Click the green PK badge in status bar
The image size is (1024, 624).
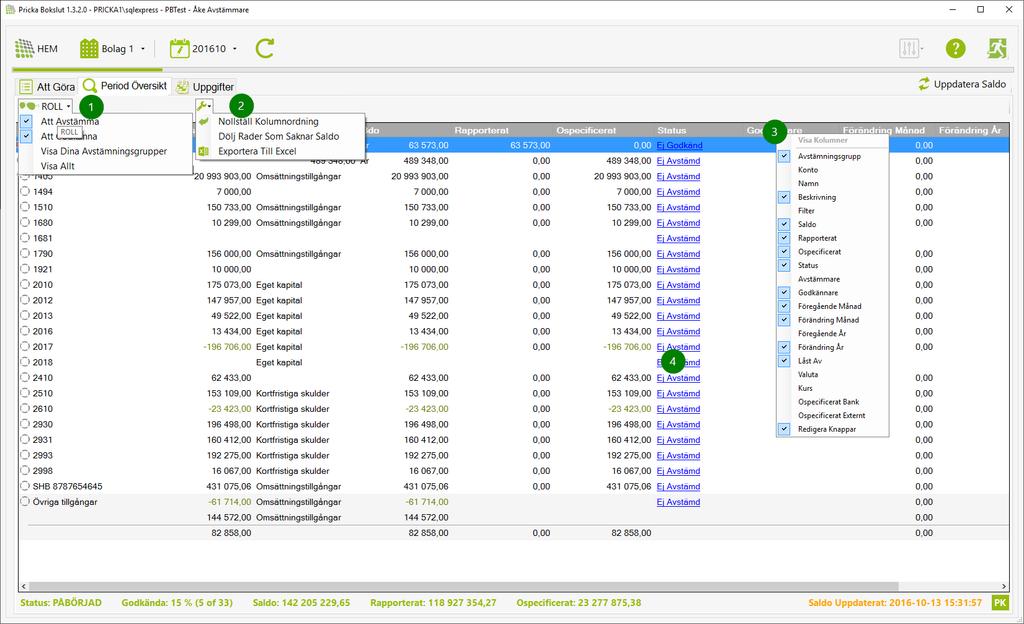tap(1000, 602)
